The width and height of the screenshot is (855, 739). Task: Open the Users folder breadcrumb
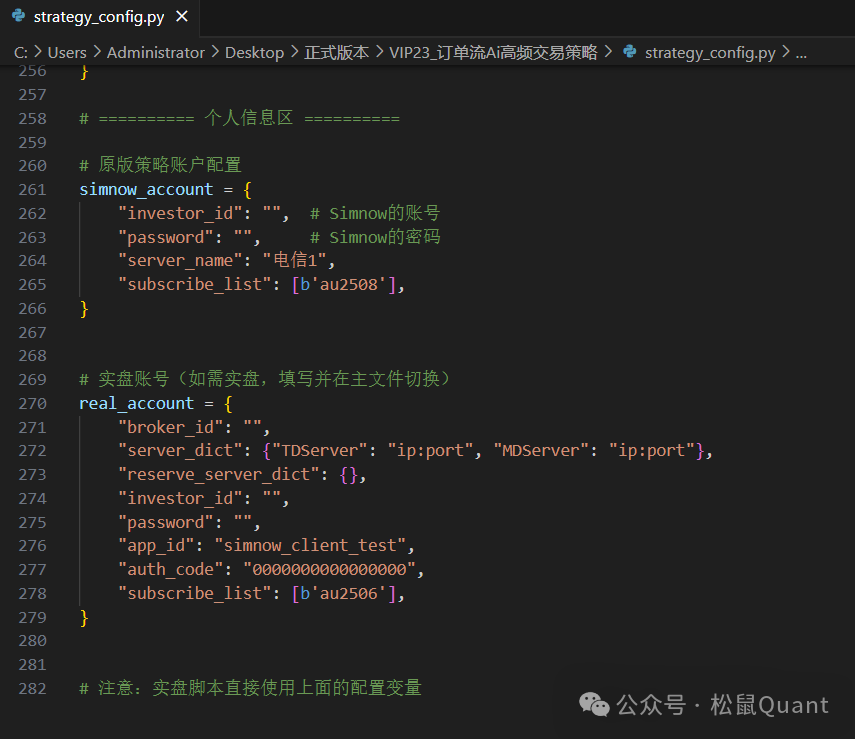(68, 52)
